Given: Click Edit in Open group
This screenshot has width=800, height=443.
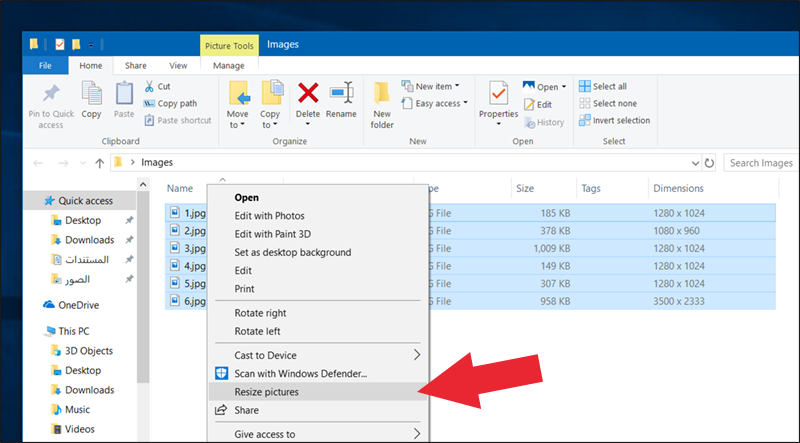Looking at the screenshot, I should (538, 105).
